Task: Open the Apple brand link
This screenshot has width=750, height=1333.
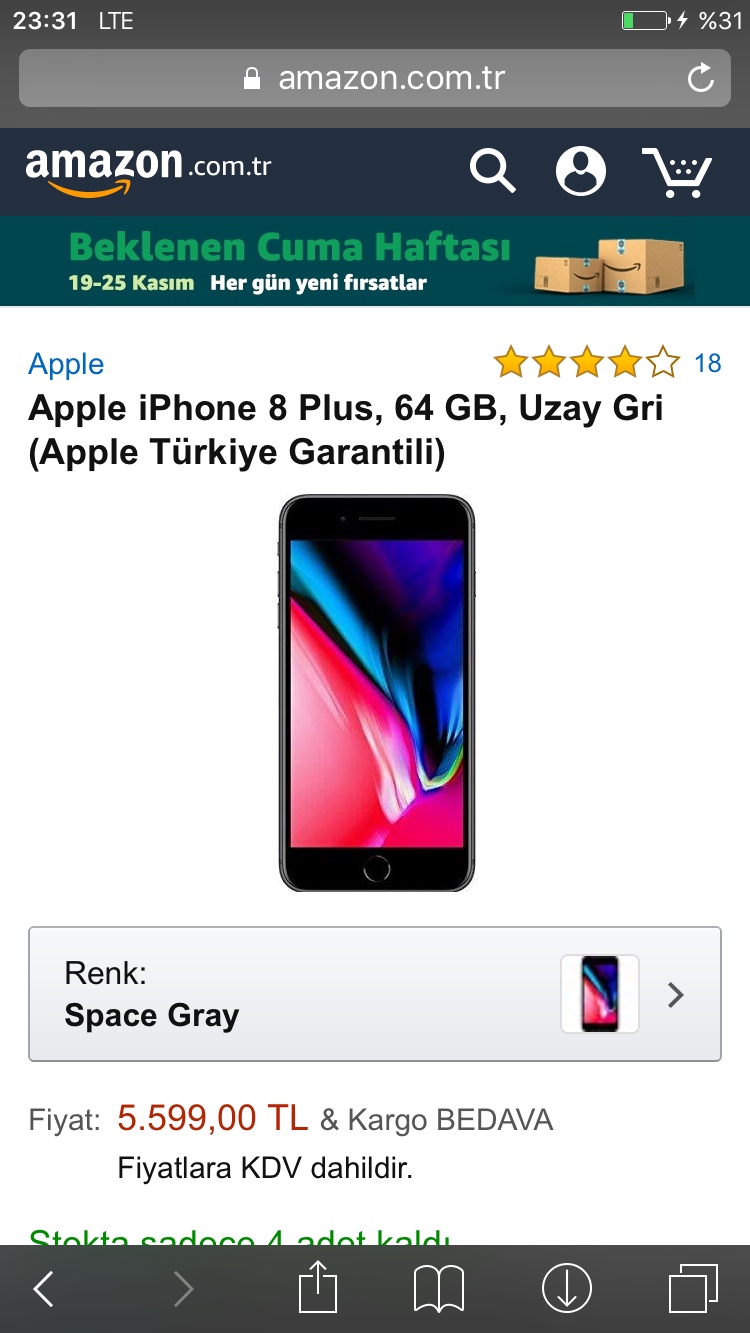Action: pyautogui.click(x=66, y=364)
